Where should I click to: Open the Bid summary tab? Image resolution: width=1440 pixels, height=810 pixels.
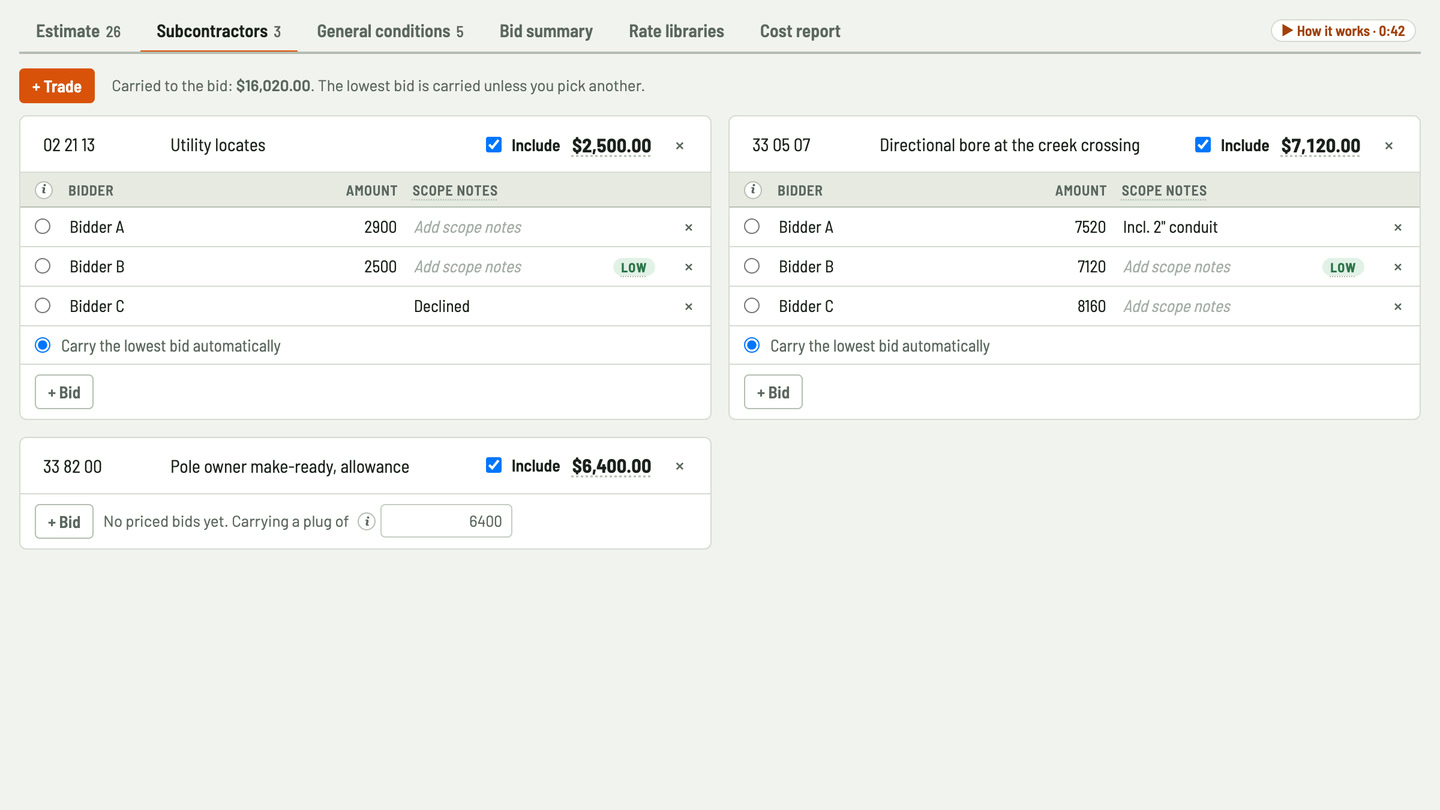click(x=546, y=31)
